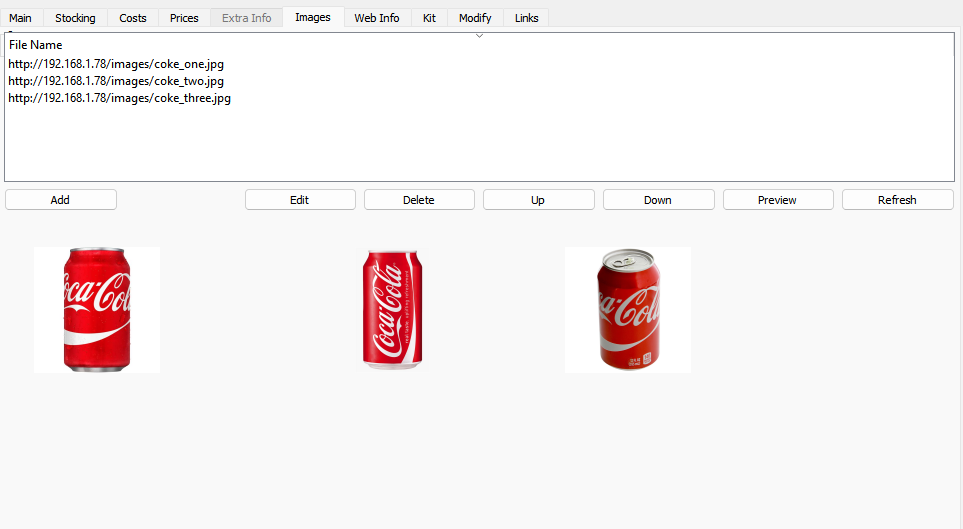This screenshot has height=529, width=963.
Task: Open the Modify tab
Action: (x=475, y=18)
